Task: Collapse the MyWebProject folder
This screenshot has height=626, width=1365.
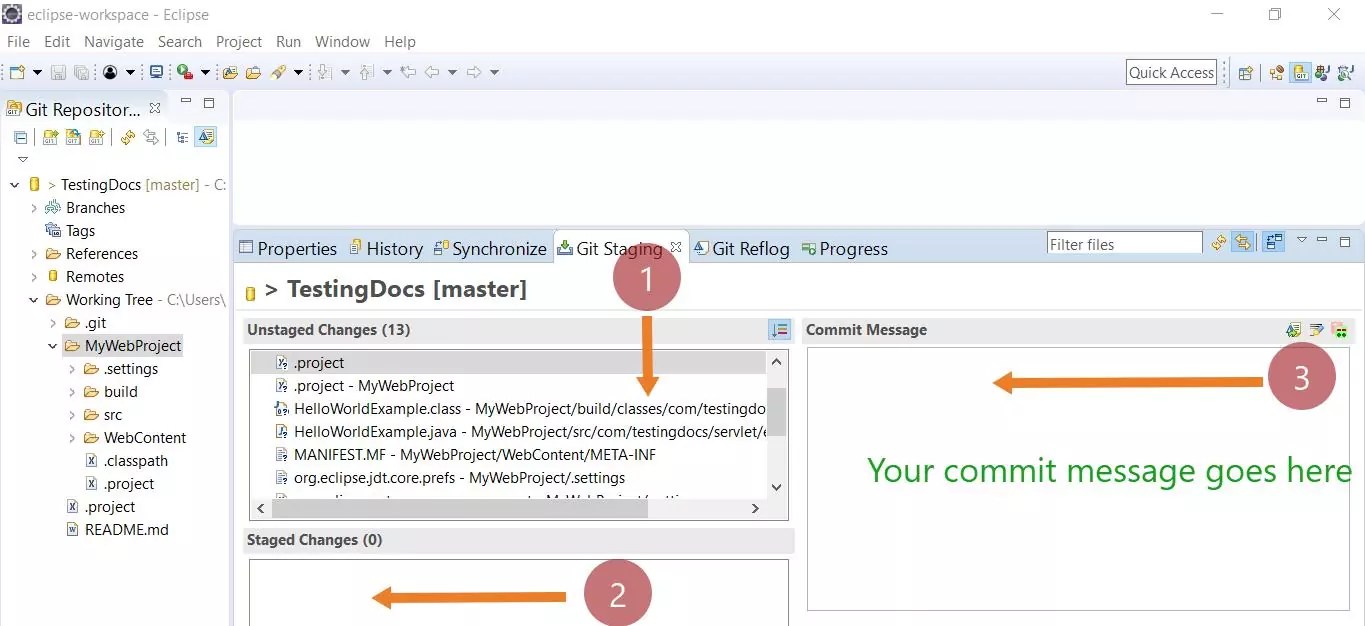Action: click(52, 345)
